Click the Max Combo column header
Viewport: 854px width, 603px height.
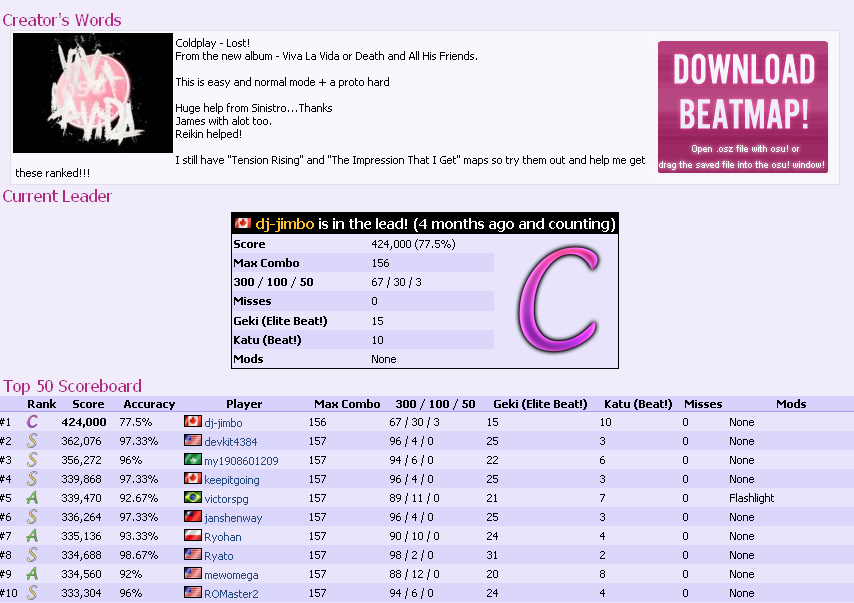click(x=347, y=404)
